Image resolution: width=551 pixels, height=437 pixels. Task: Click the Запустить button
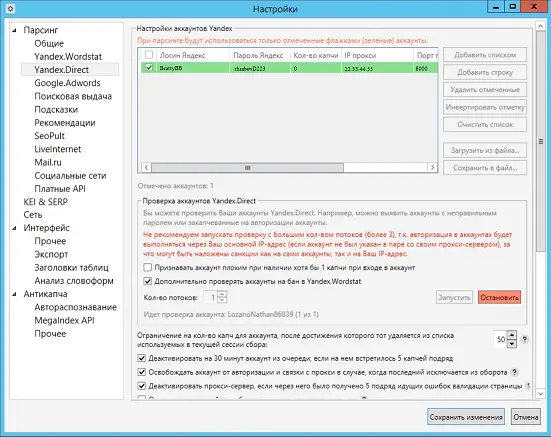tap(454, 298)
